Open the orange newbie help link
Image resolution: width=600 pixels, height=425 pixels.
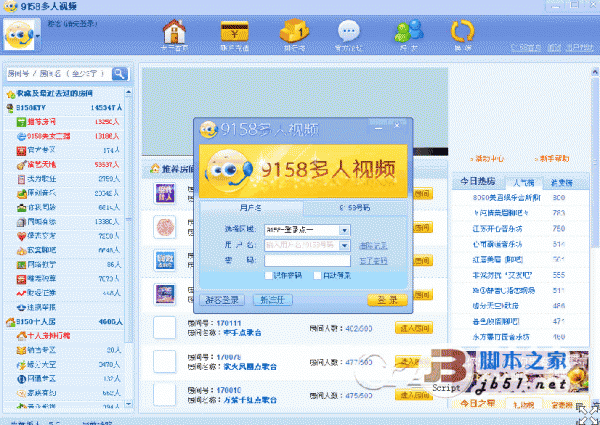552,159
